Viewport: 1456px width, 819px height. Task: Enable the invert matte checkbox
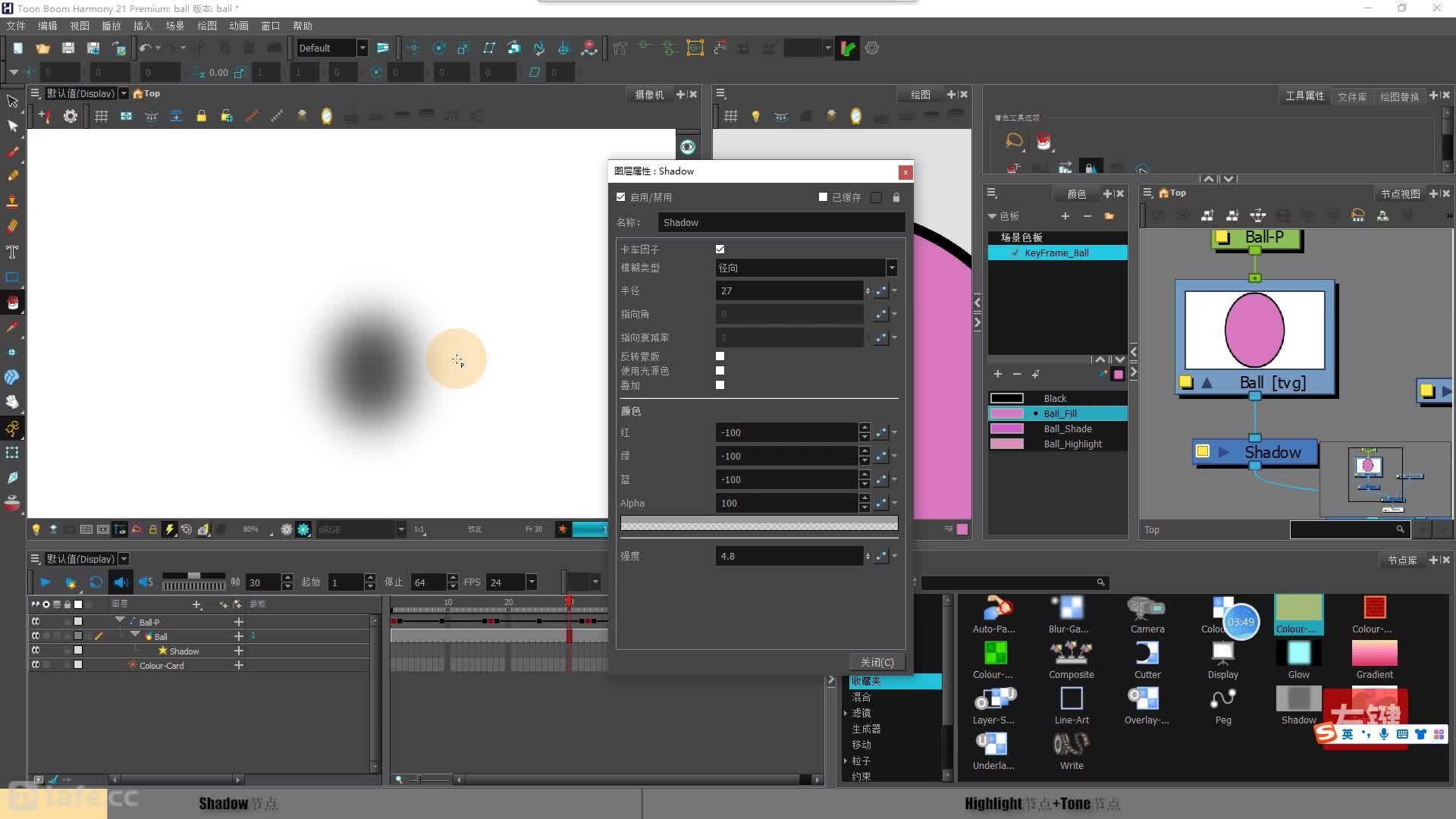click(720, 356)
